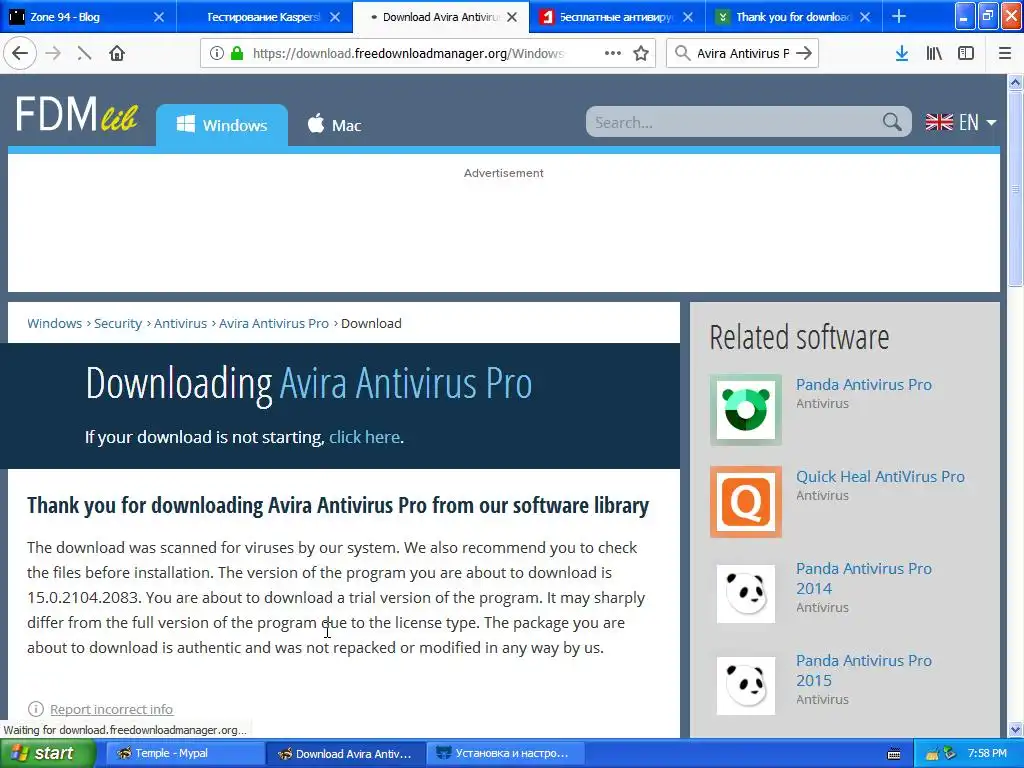Open a new tab

[899, 16]
